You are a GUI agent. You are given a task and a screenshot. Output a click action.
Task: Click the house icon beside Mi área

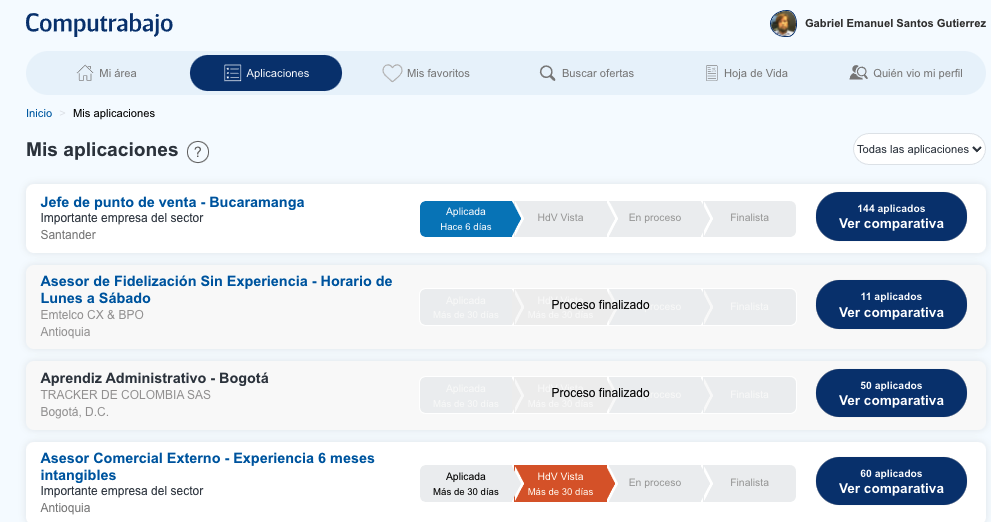(x=85, y=73)
